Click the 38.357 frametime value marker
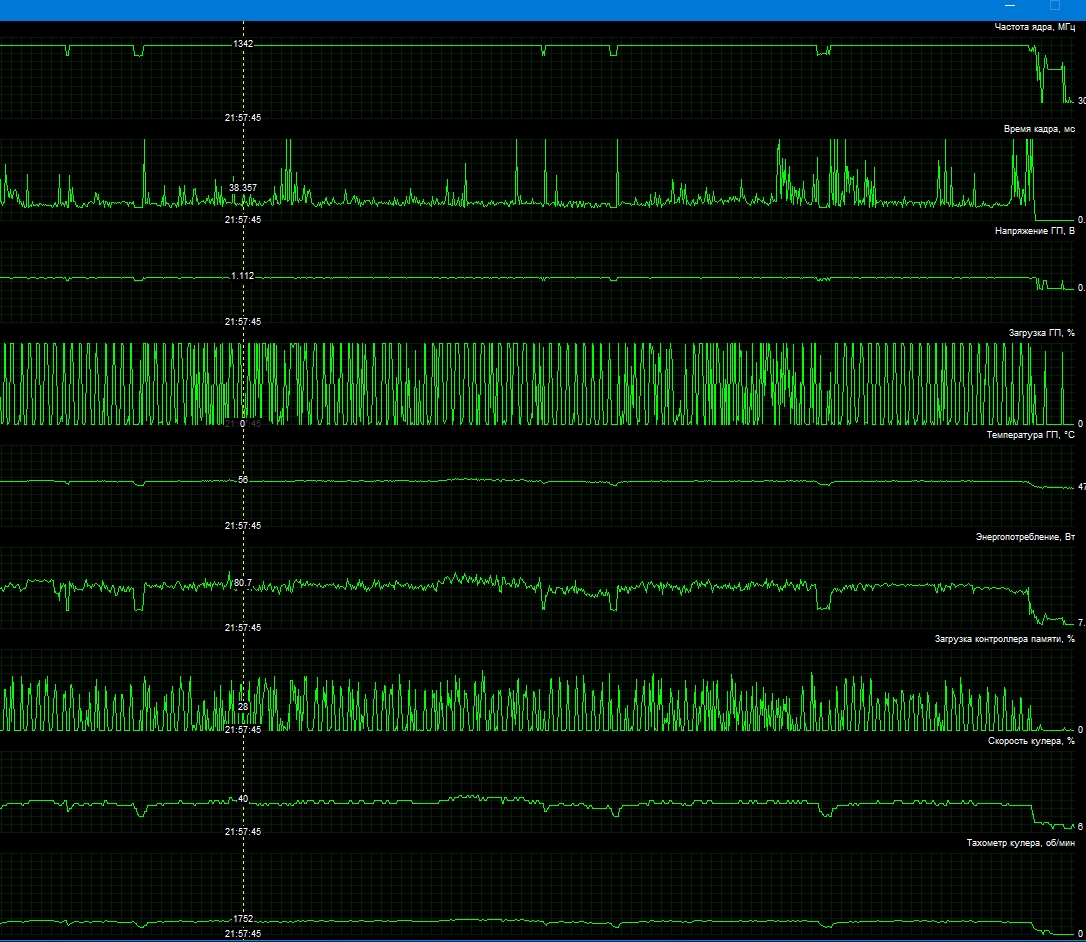This screenshot has height=942, width=1086. (x=243, y=188)
